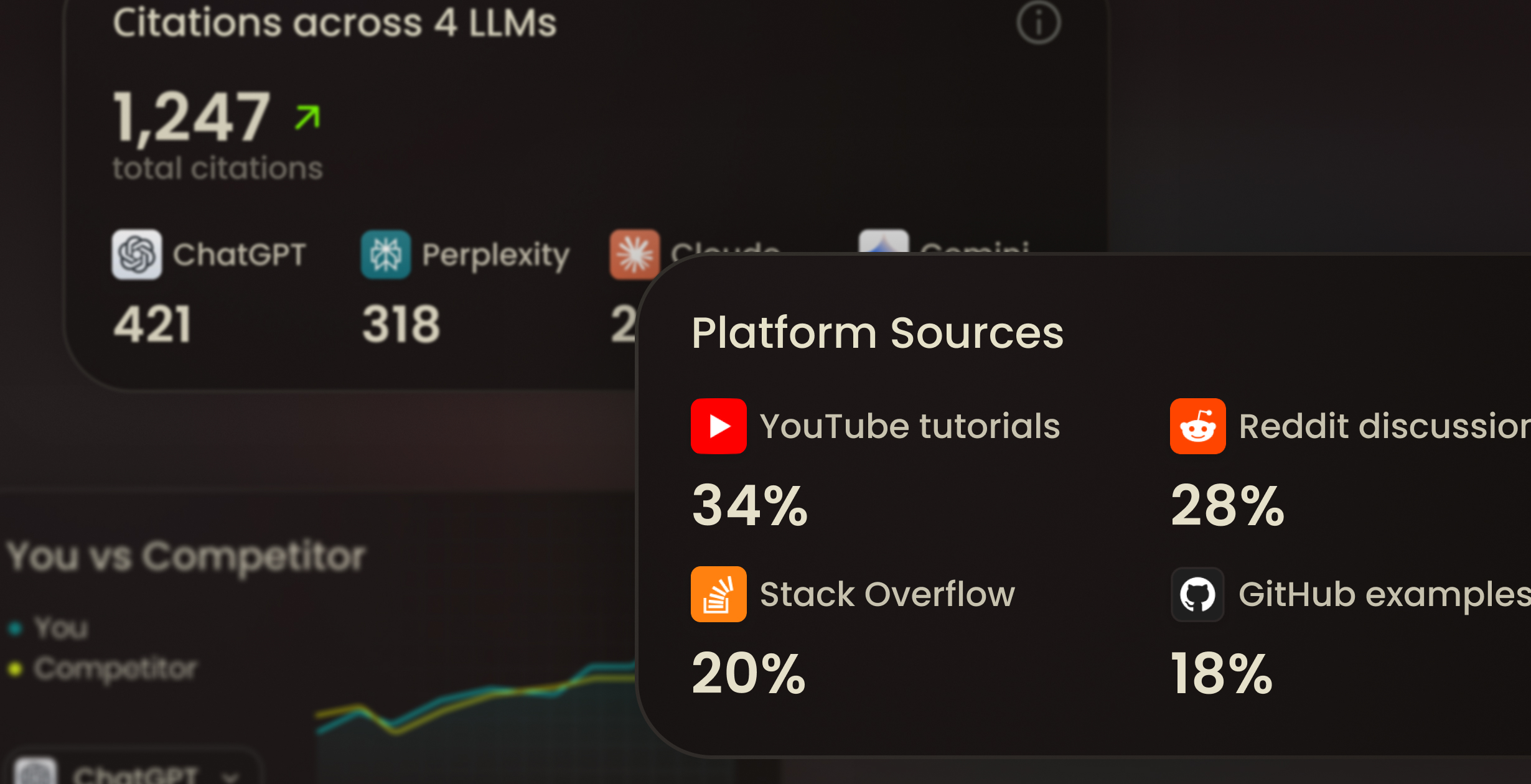Screen dimensions: 1531x784
Task: Click the 1,247 total citations number
Action: [x=192, y=117]
